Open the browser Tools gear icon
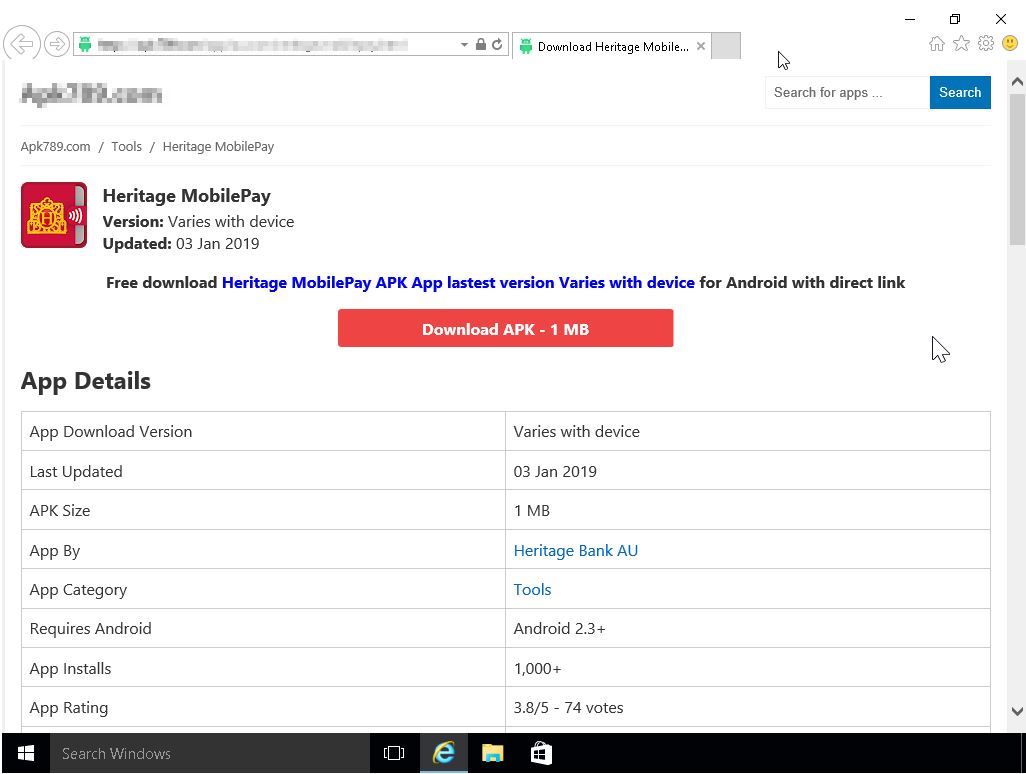The image size is (1026, 774). click(x=986, y=44)
